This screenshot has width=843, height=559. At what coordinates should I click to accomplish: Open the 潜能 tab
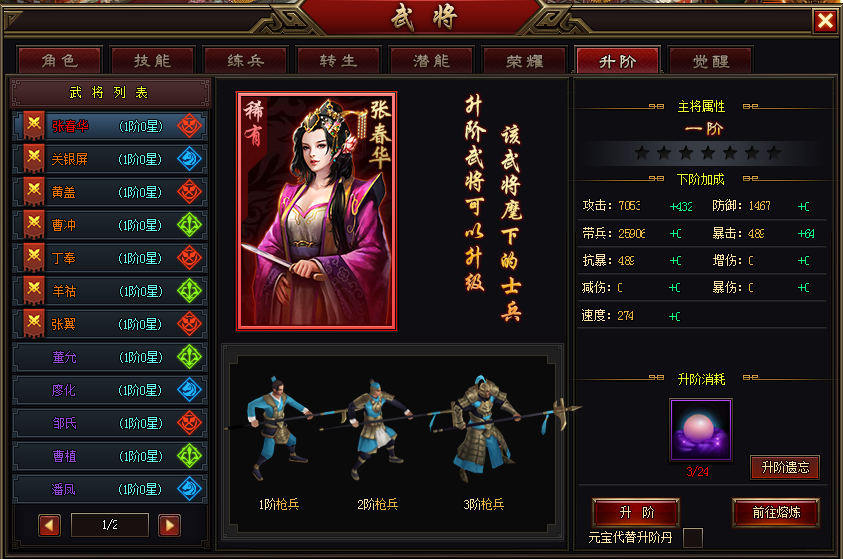point(431,60)
